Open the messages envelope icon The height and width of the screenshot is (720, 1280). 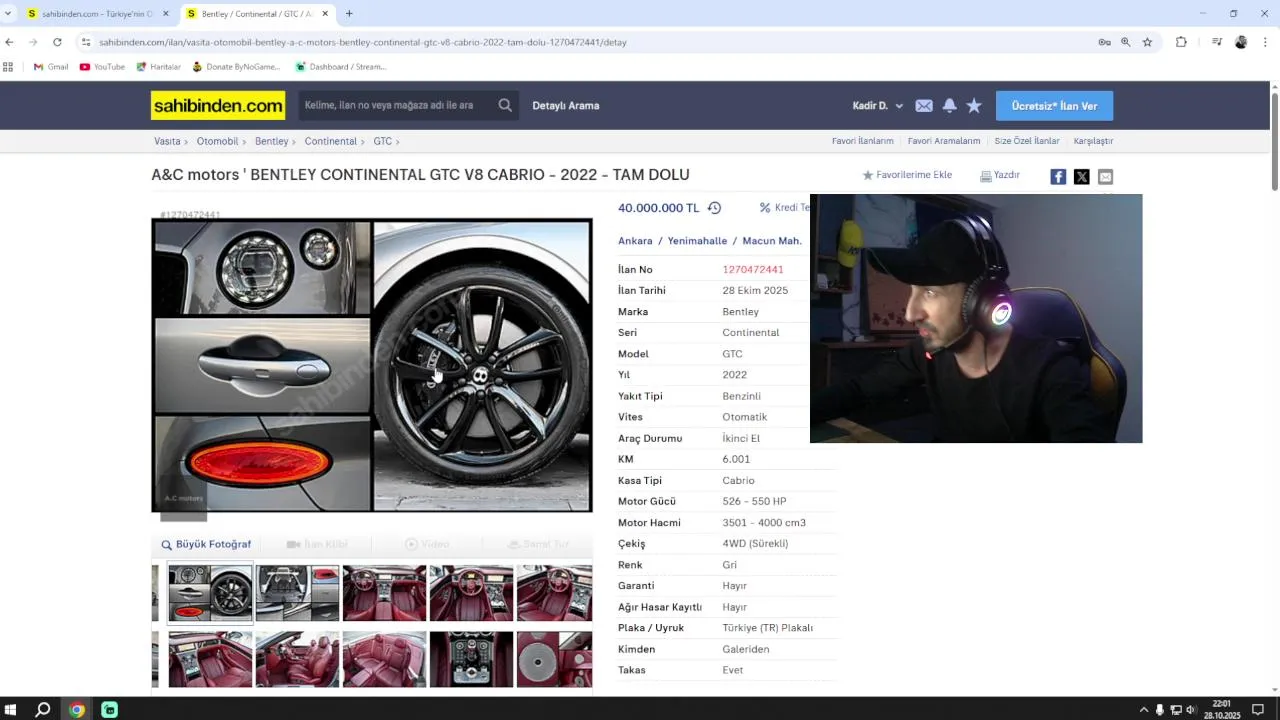(924, 105)
